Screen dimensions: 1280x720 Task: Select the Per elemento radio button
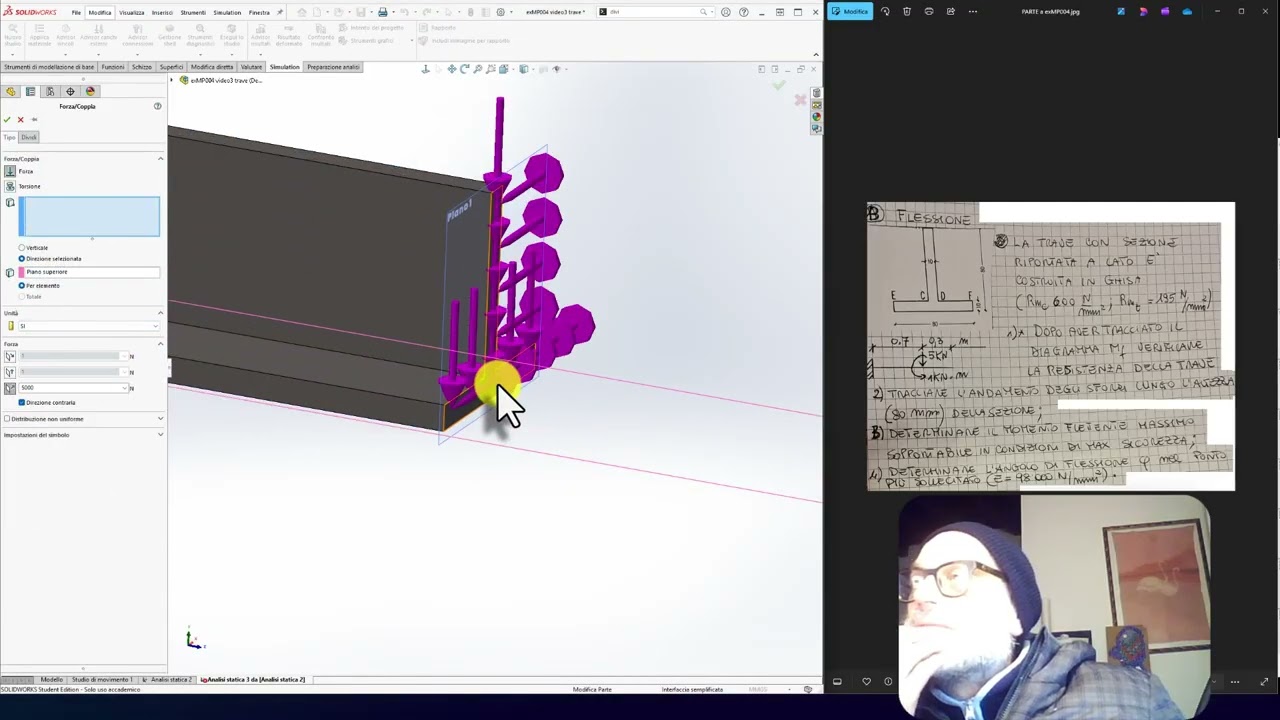pos(22,286)
